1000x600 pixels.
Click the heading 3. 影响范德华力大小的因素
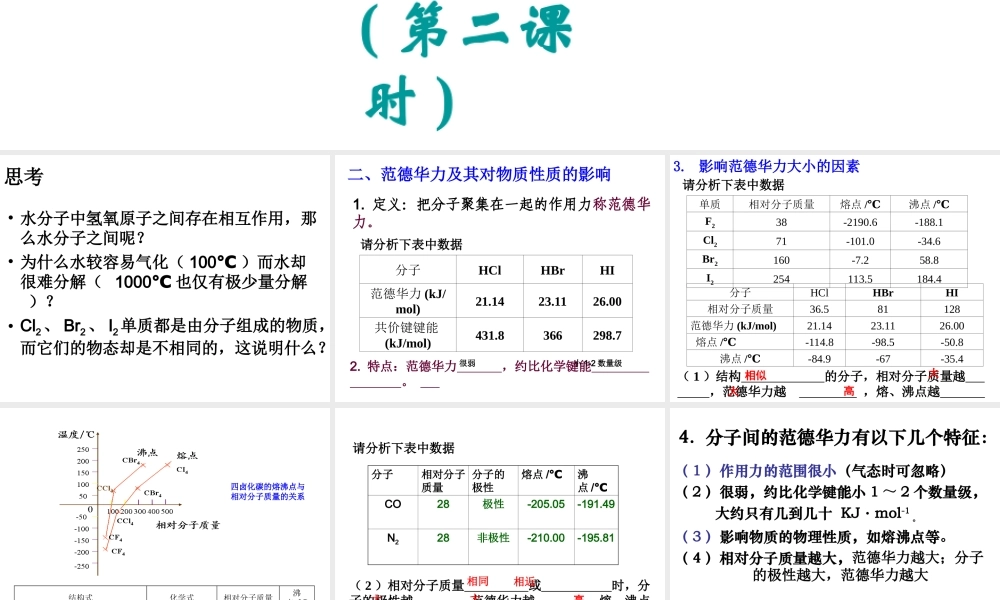(765, 167)
